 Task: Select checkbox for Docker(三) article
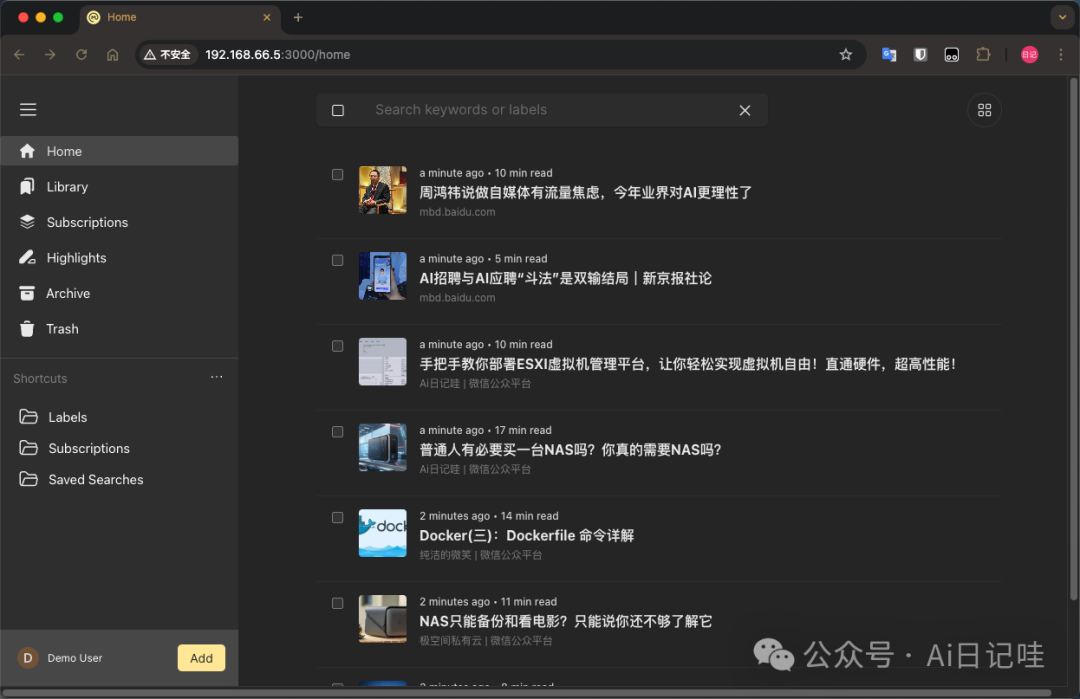point(338,517)
